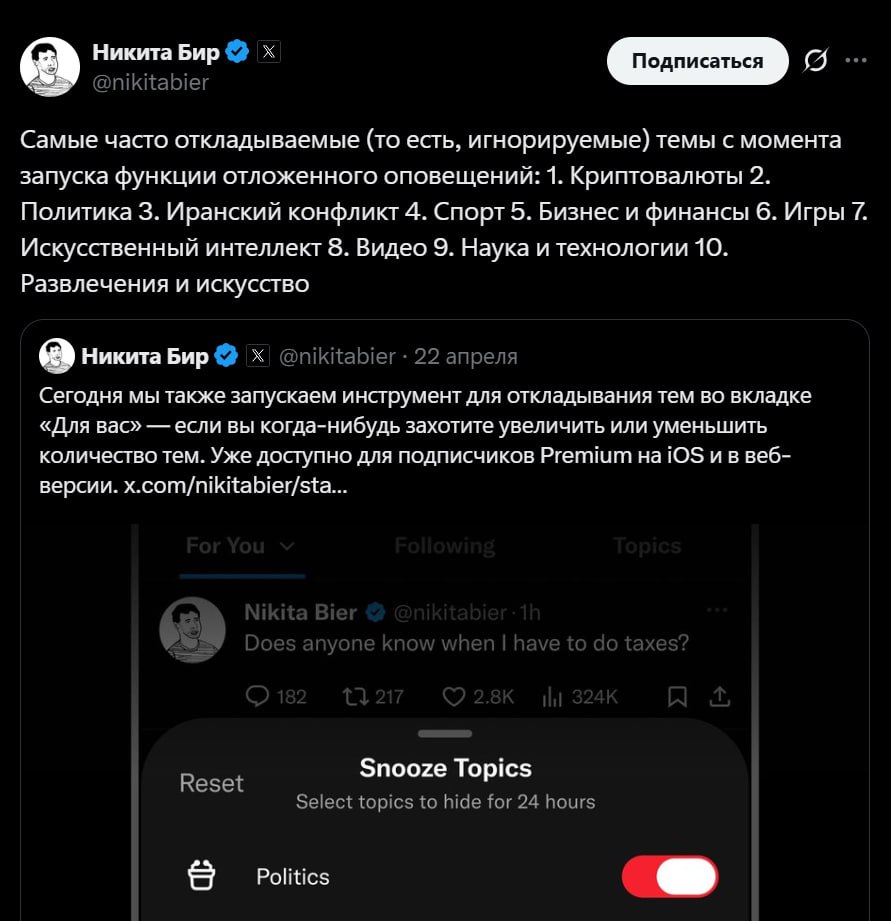Viewport: 891px width, 921px height.
Task: Click the bookmark icon on embedded tweet
Action: [x=677, y=696]
